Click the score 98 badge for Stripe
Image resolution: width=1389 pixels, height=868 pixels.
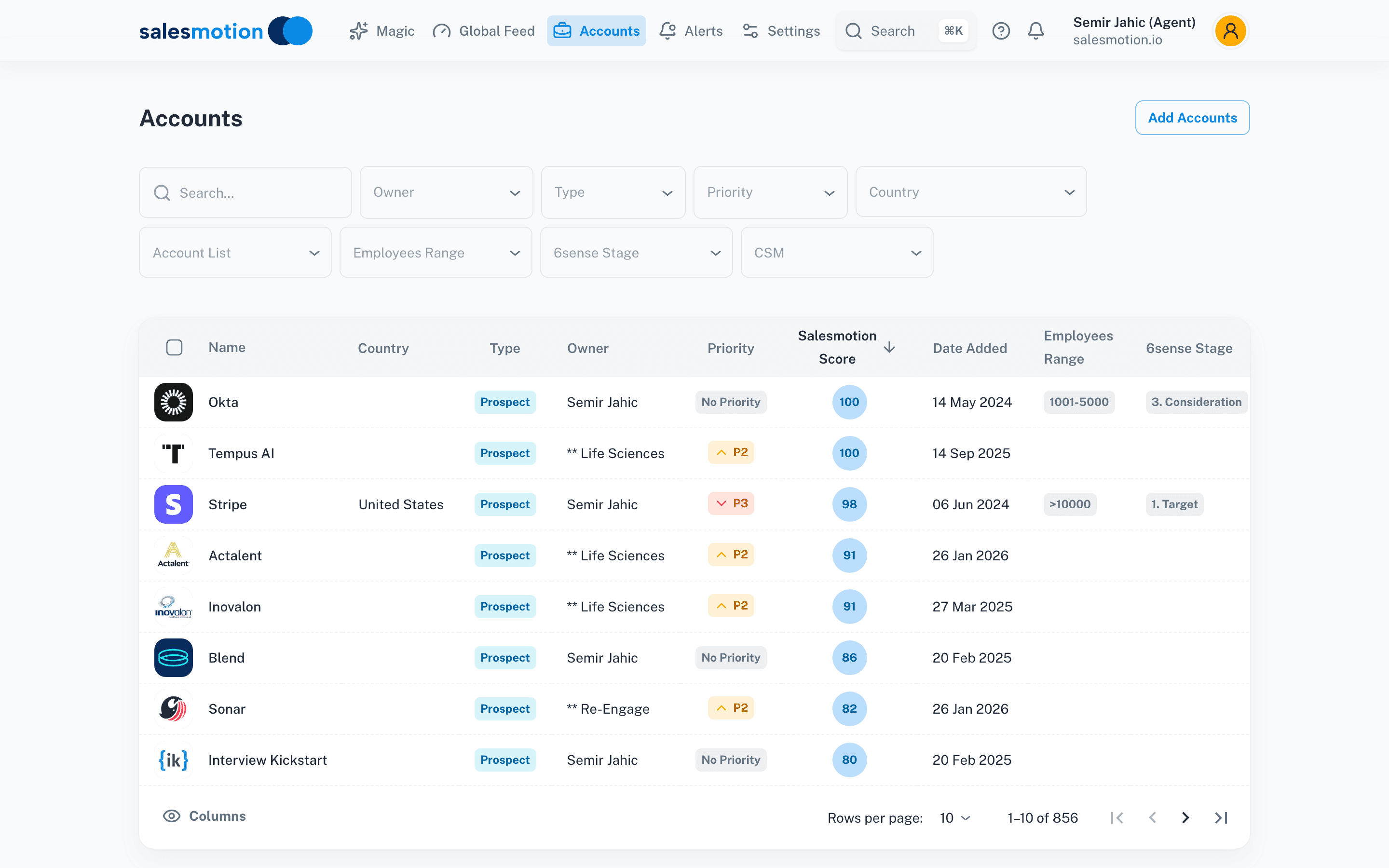pyautogui.click(x=849, y=504)
